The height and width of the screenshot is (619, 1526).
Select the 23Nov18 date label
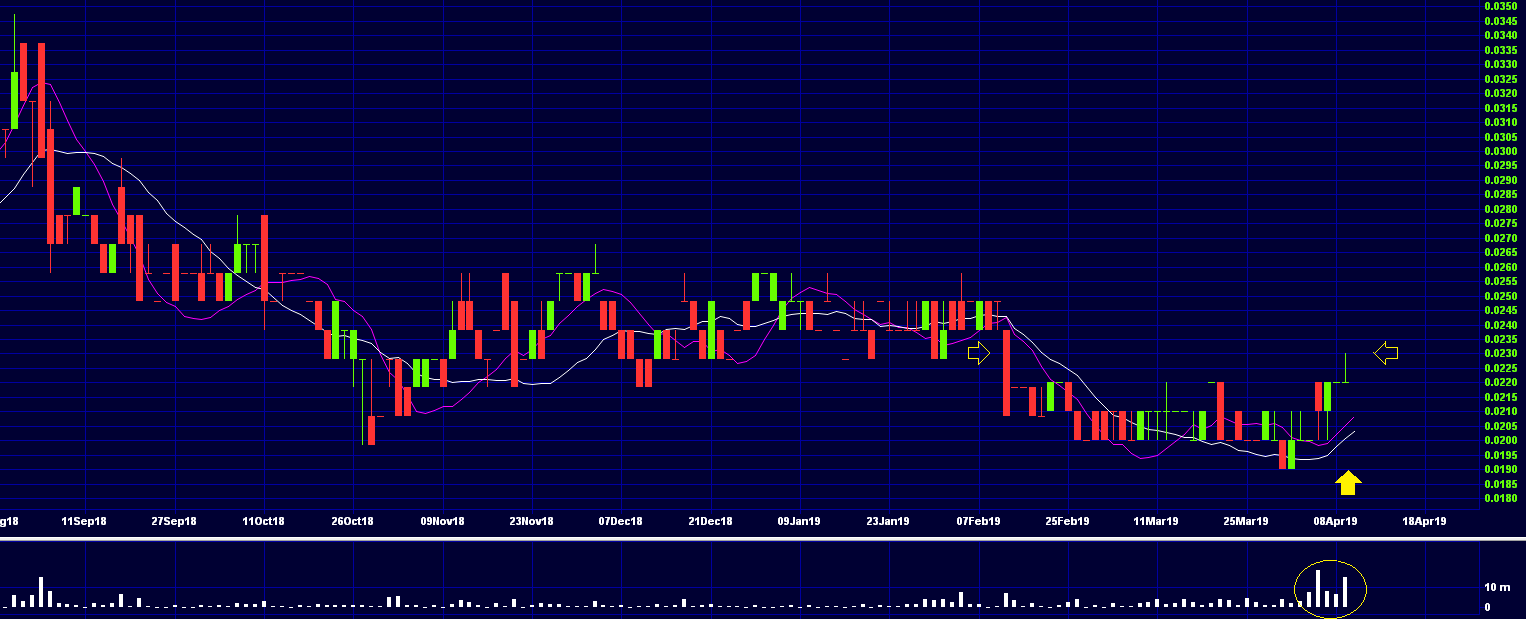pyautogui.click(x=531, y=521)
